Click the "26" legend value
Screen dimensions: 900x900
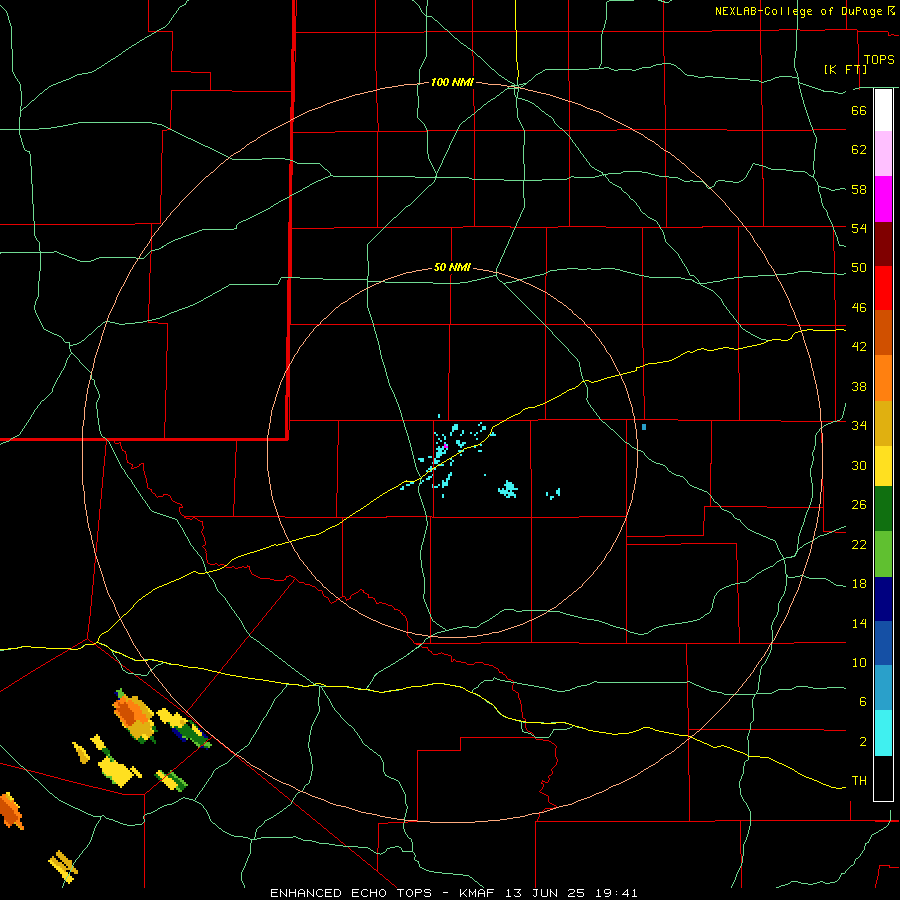coord(859,505)
